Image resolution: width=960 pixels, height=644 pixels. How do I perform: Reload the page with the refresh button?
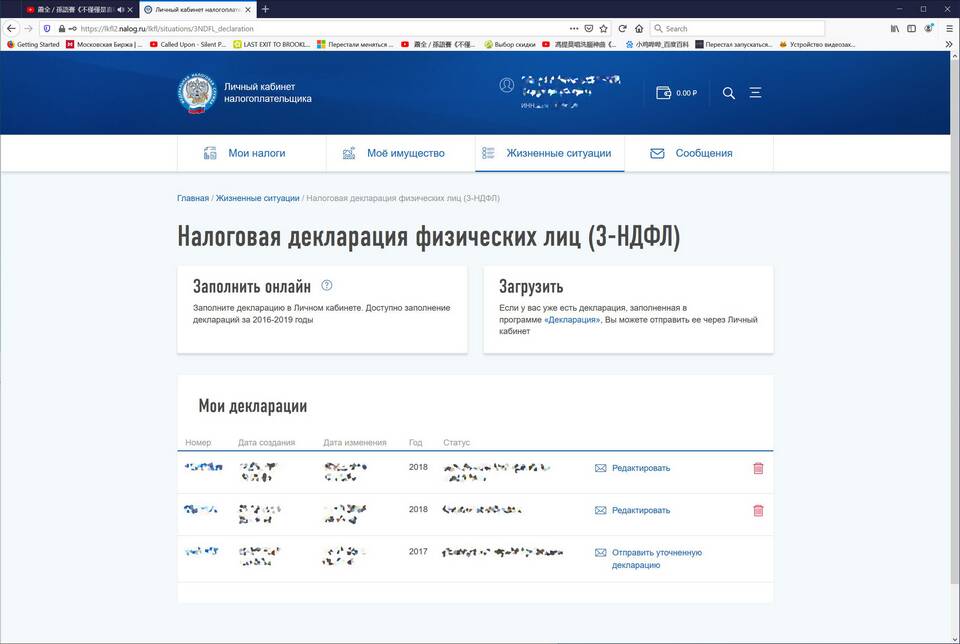point(623,28)
